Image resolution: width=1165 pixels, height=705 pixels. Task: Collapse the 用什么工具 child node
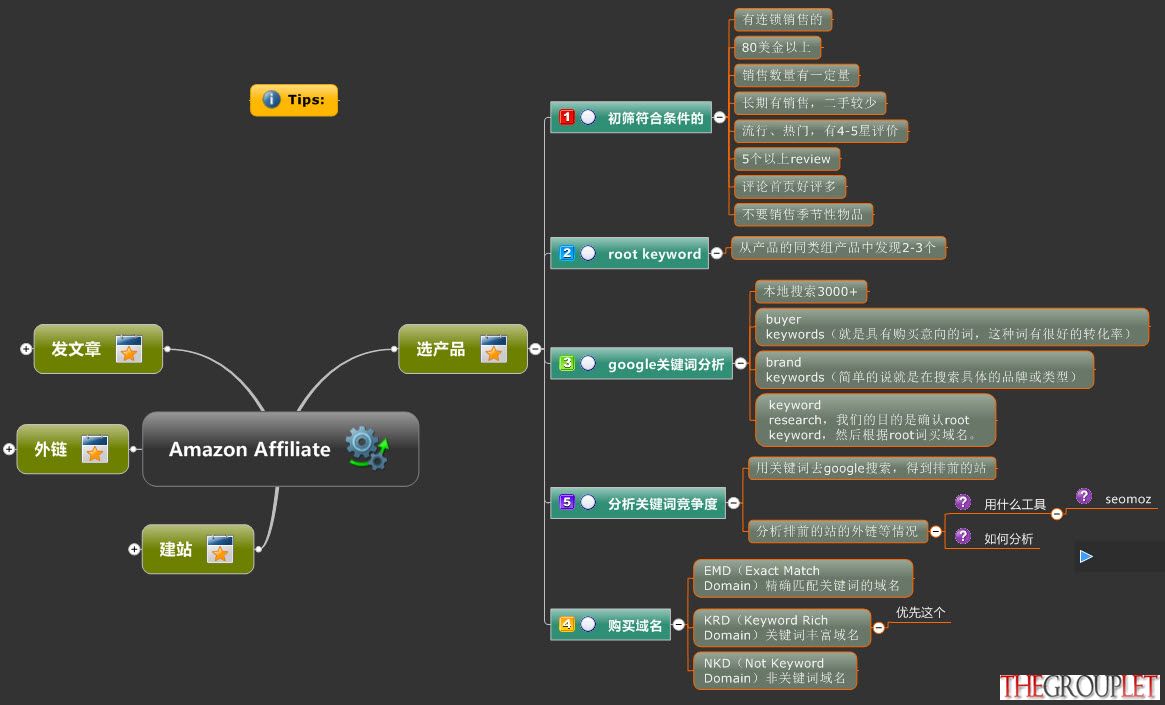click(1057, 513)
